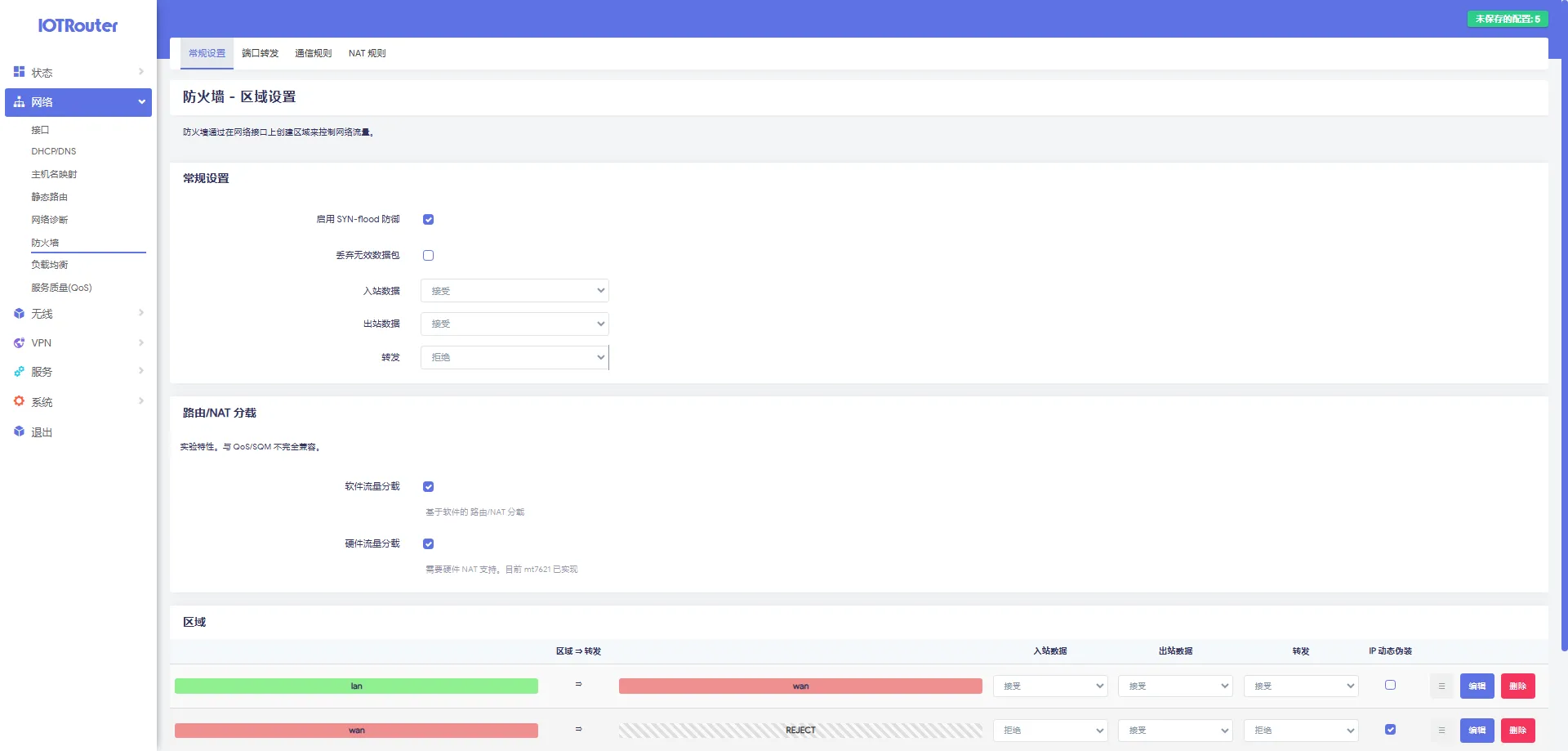Click the drag handle icon in lan row

coord(1441,686)
